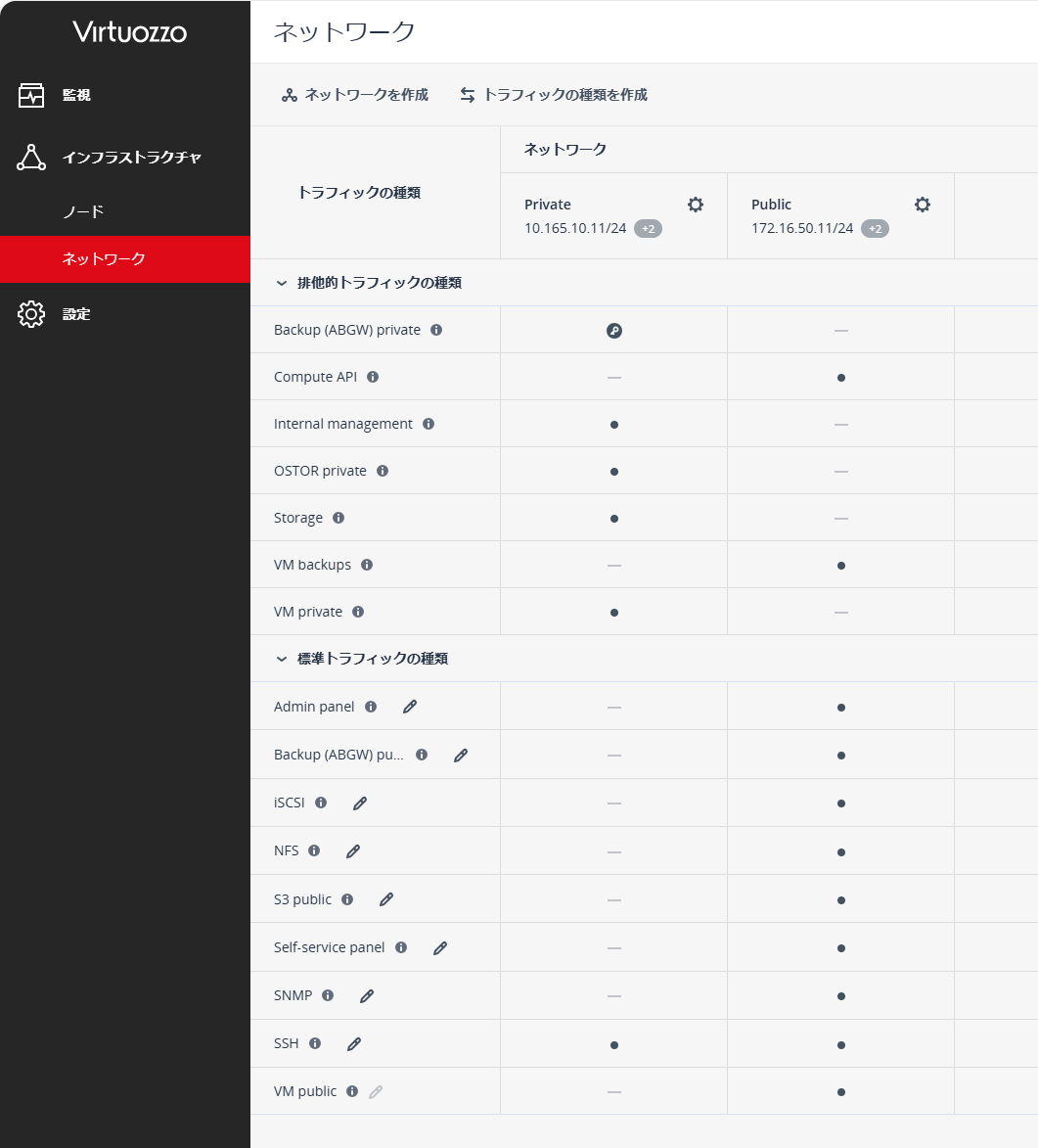Click the 10.165.10.11/24 address text
Viewport: 1038px width, 1148px height.
[x=575, y=228]
